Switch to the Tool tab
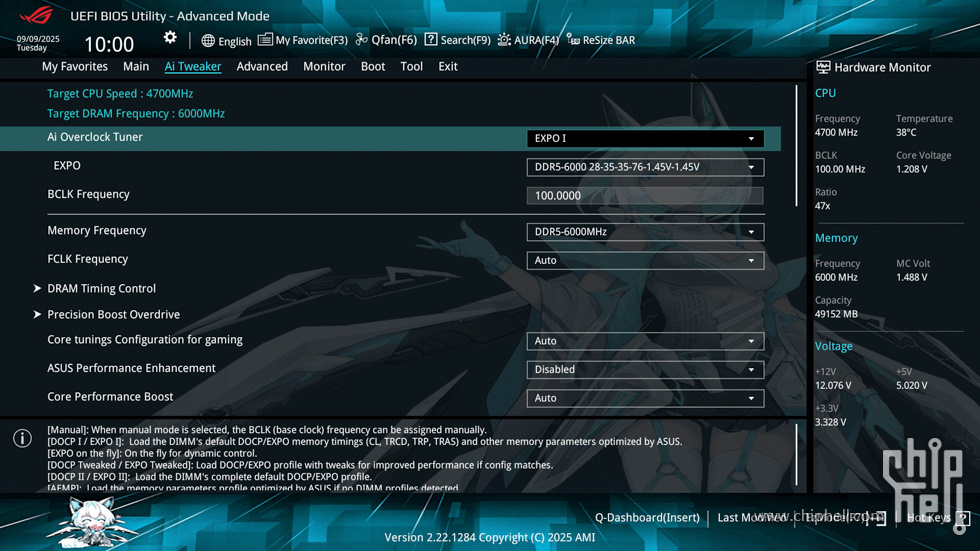Viewport: 980px width, 551px height. pos(411,66)
